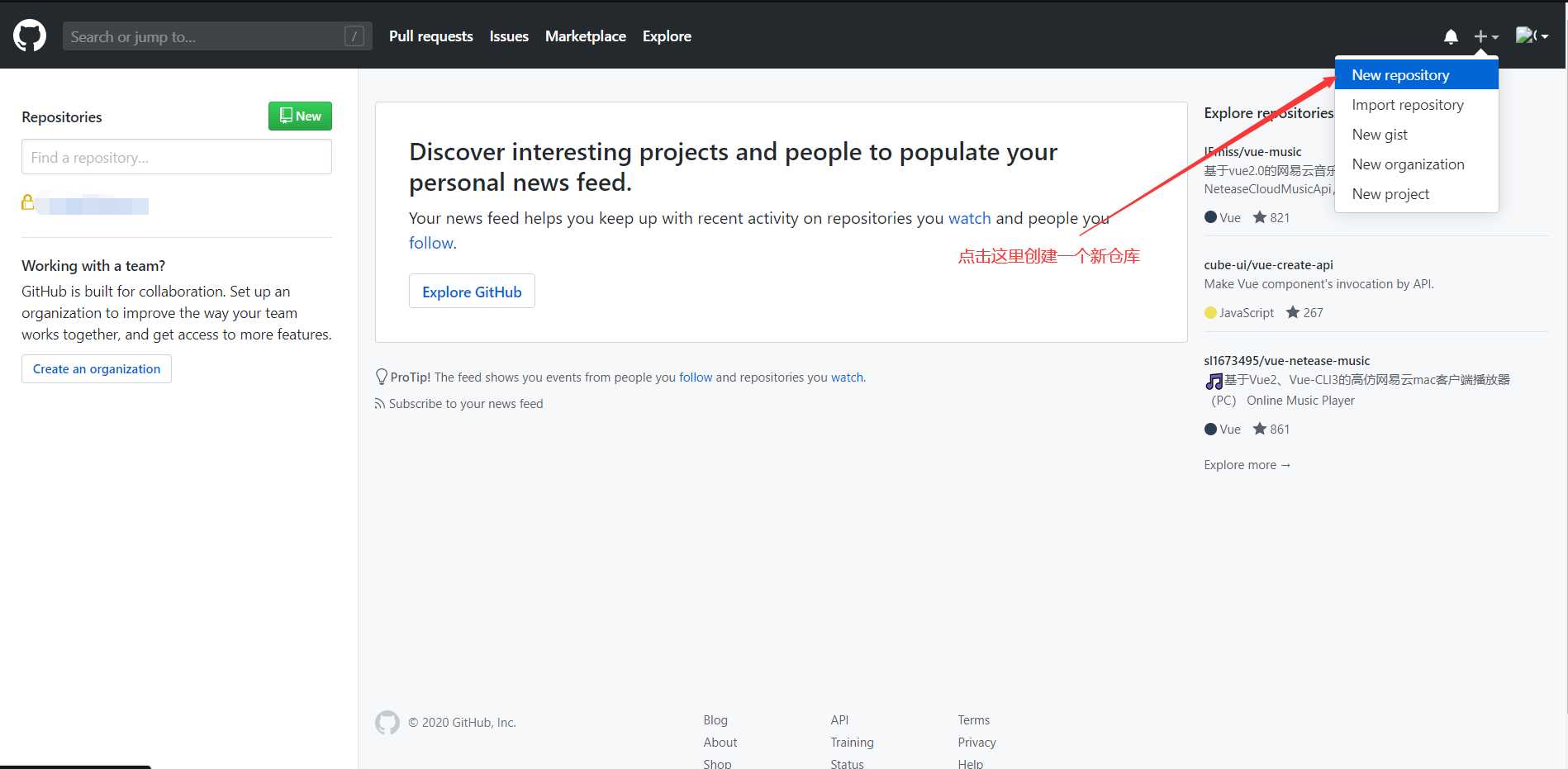Open sl1673495/vue-netease-music repository link
Viewport: 1568px width, 769px height.
(1286, 361)
